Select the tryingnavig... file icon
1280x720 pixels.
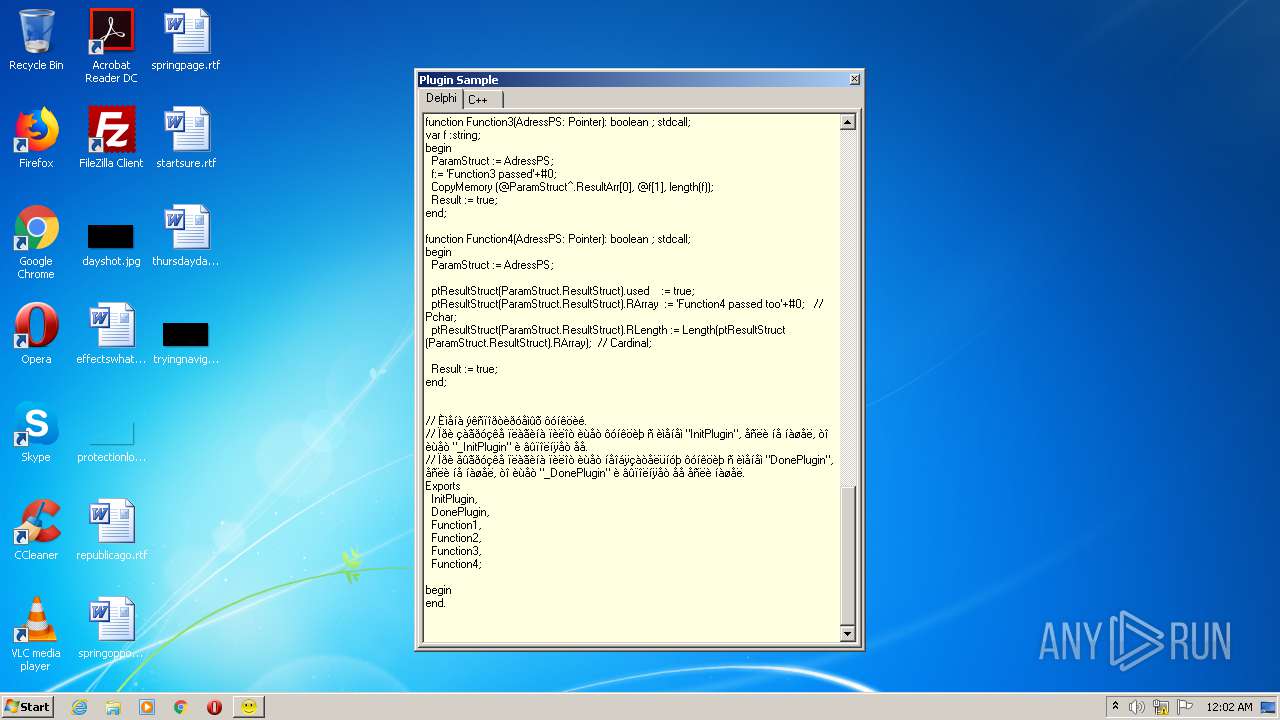[x=186, y=343]
